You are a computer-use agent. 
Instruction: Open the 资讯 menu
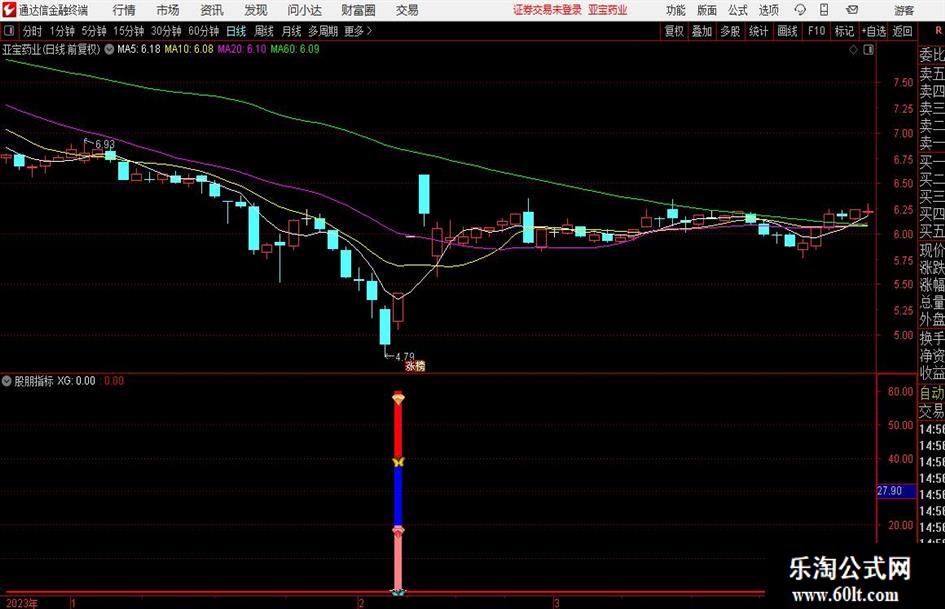(x=212, y=10)
